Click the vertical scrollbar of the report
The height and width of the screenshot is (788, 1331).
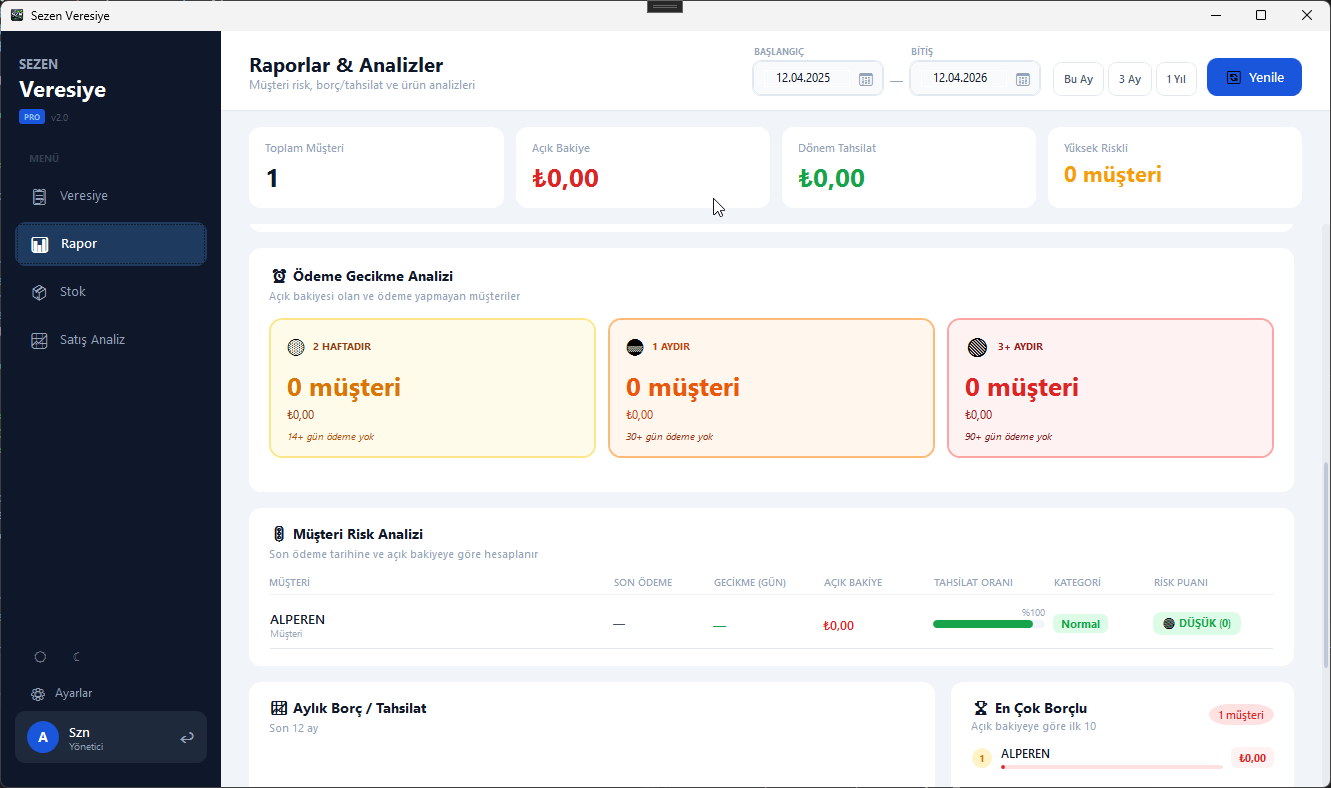point(1325,565)
